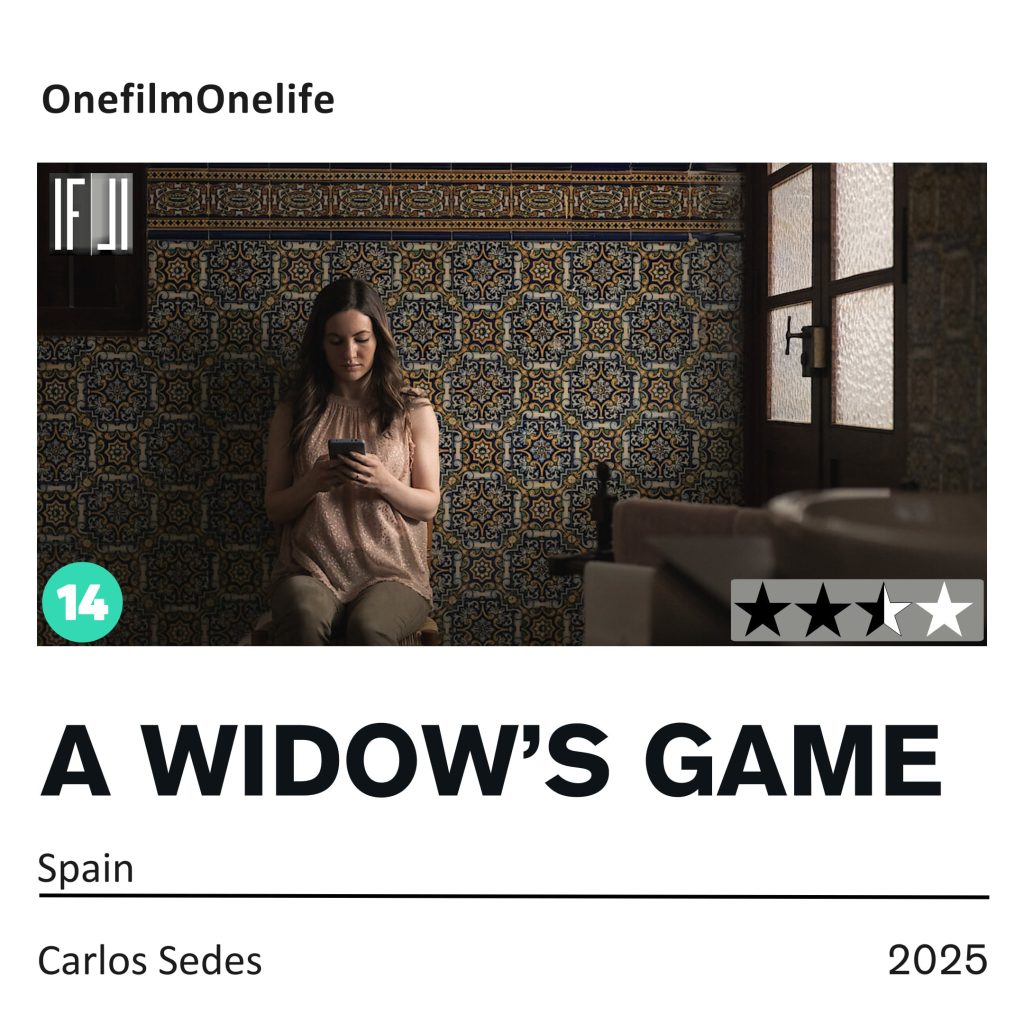
Task: Click the green 14 age rating badge
Action: (82, 602)
